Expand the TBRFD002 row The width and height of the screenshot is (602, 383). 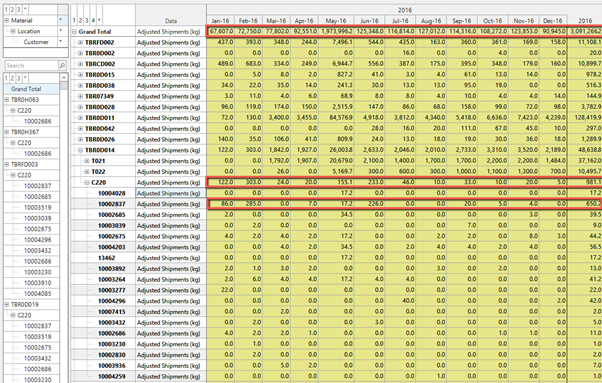pos(81,42)
